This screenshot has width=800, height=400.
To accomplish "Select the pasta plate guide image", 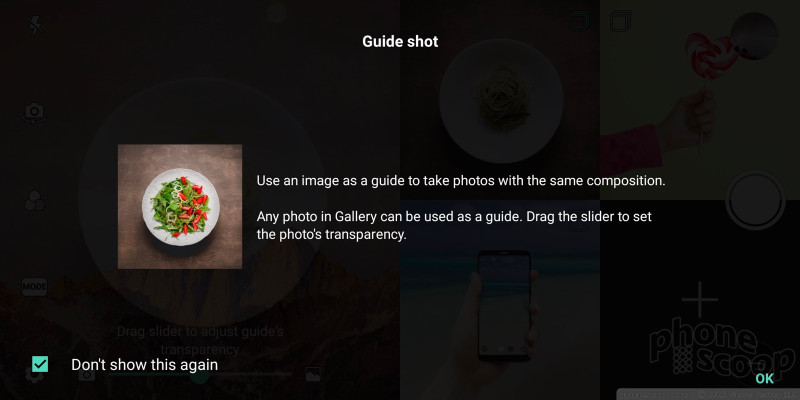I will pos(499,99).
